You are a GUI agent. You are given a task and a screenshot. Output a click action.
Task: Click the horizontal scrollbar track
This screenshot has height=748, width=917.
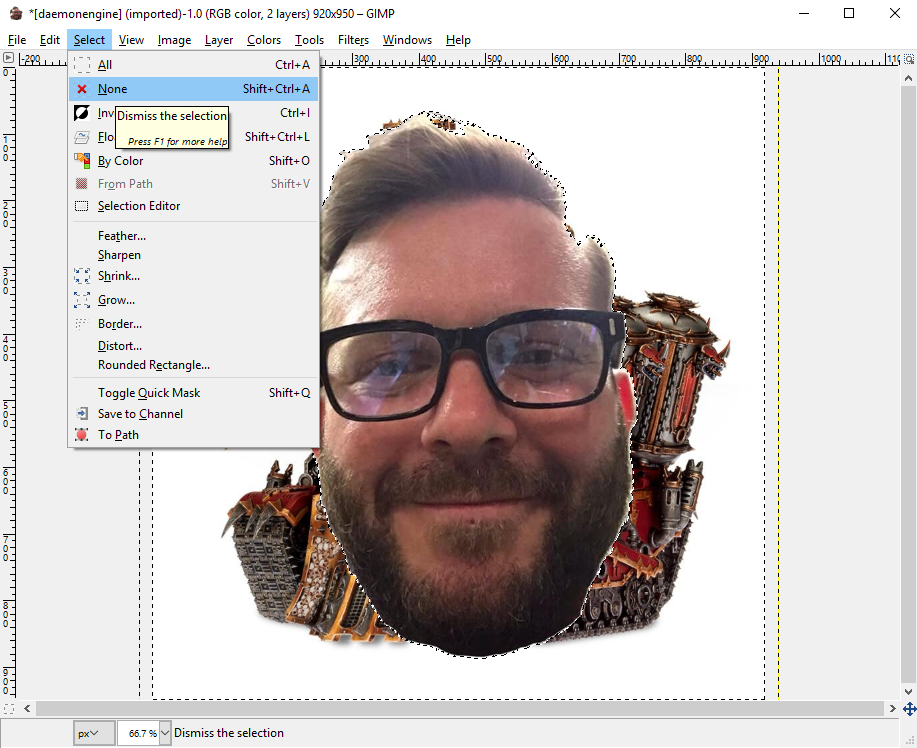coord(460,708)
